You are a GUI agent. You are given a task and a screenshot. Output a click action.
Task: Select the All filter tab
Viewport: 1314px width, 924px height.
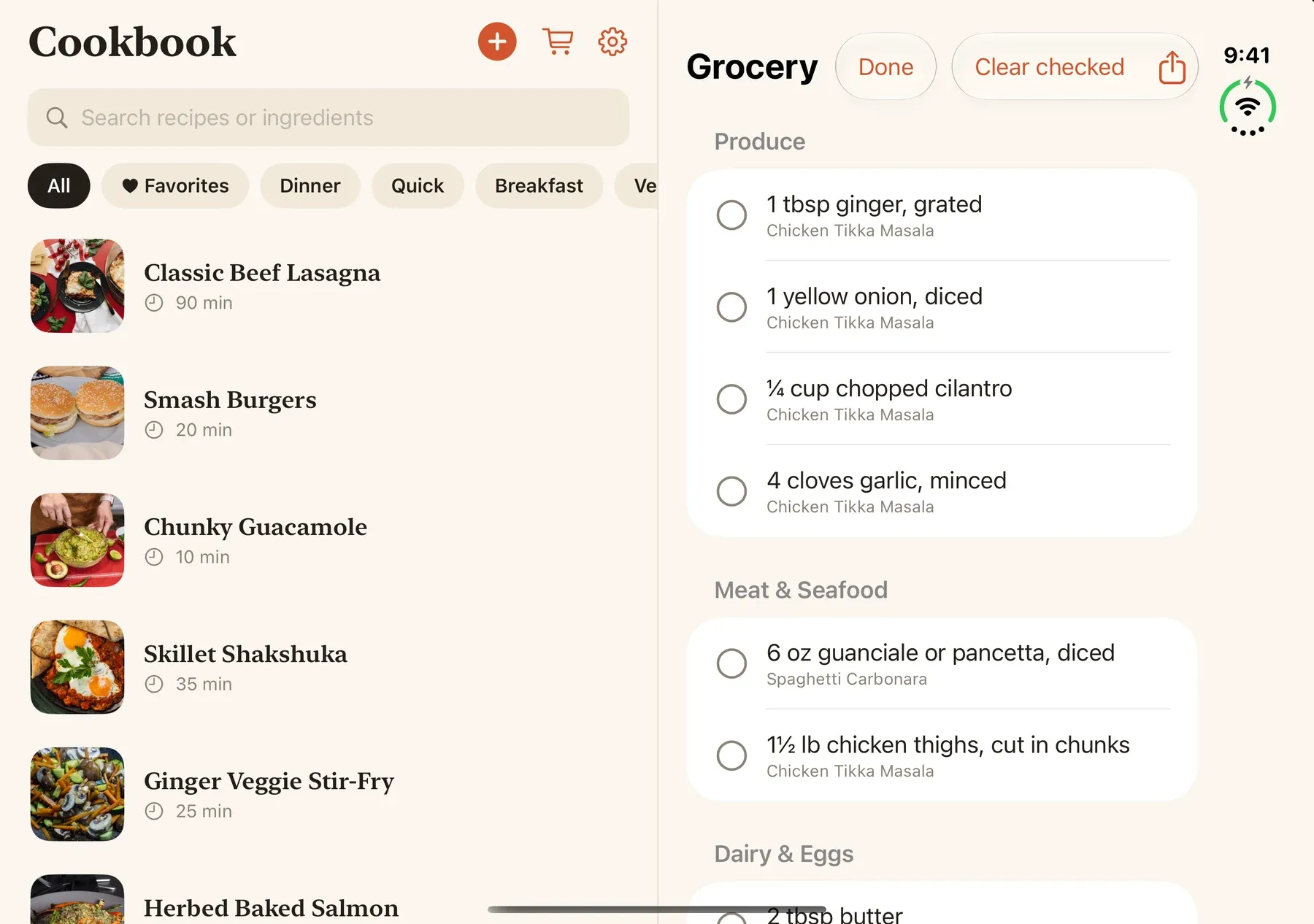[59, 185]
